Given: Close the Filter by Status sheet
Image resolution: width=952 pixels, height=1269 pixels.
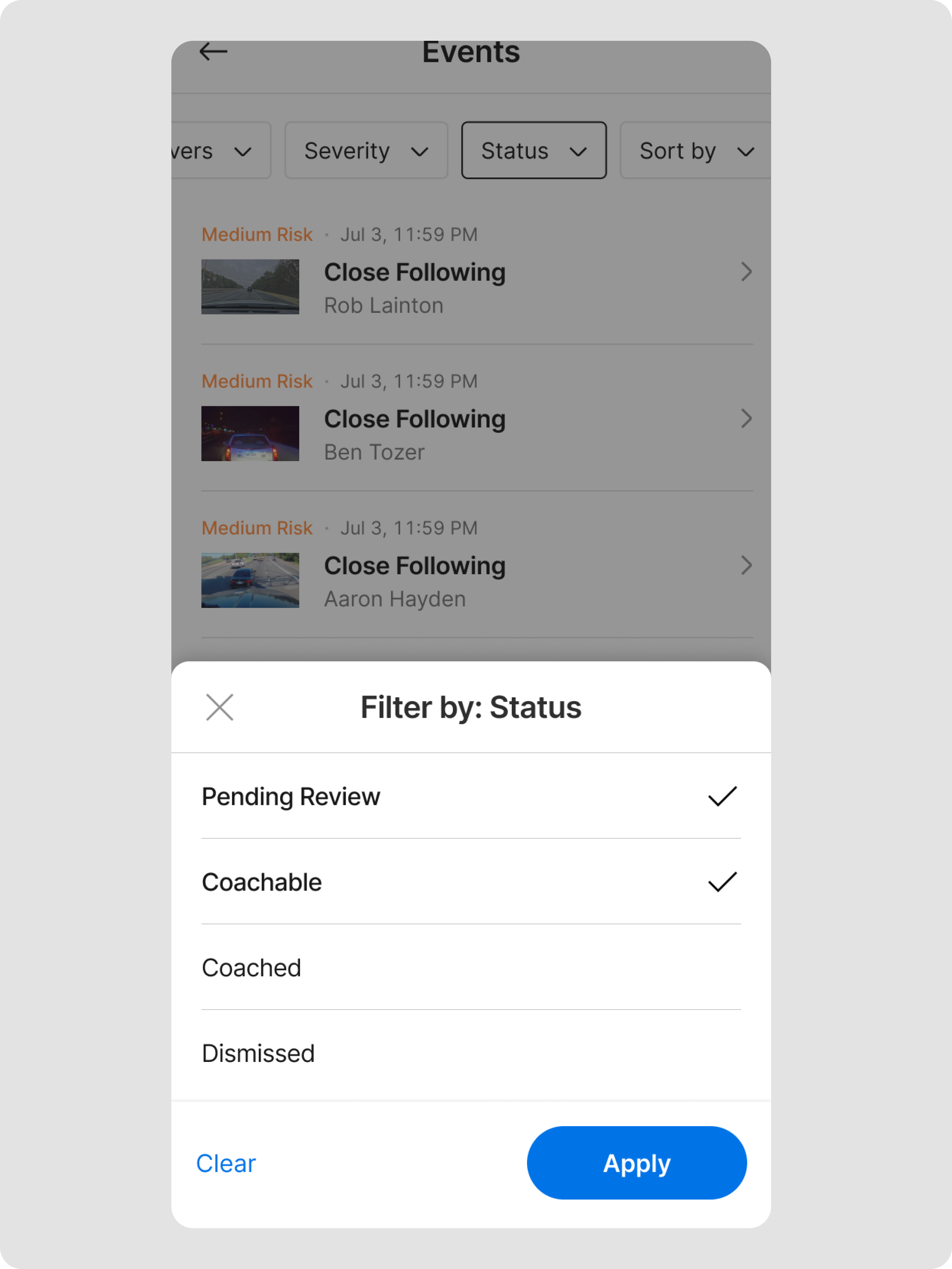Looking at the screenshot, I should [x=220, y=707].
